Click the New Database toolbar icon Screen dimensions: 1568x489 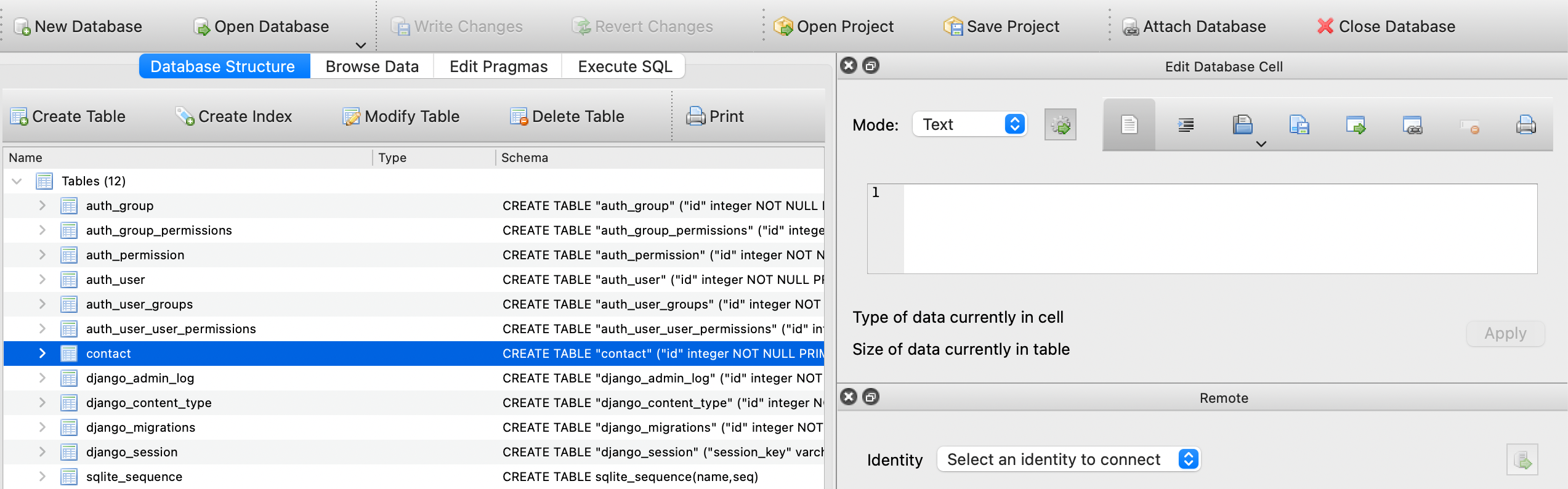[22, 27]
